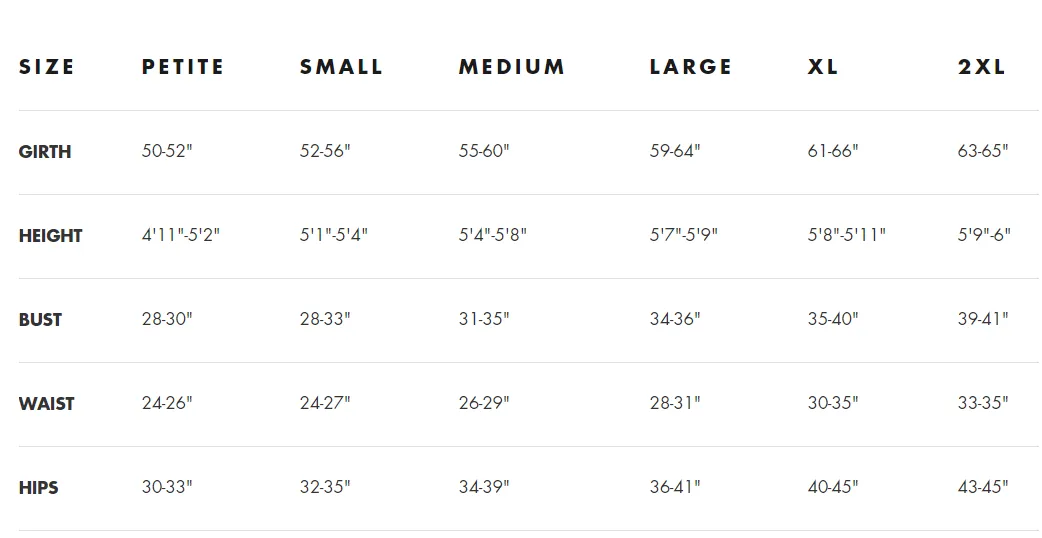Select the HIPS row label
This screenshot has width=1042, height=538.
point(39,488)
